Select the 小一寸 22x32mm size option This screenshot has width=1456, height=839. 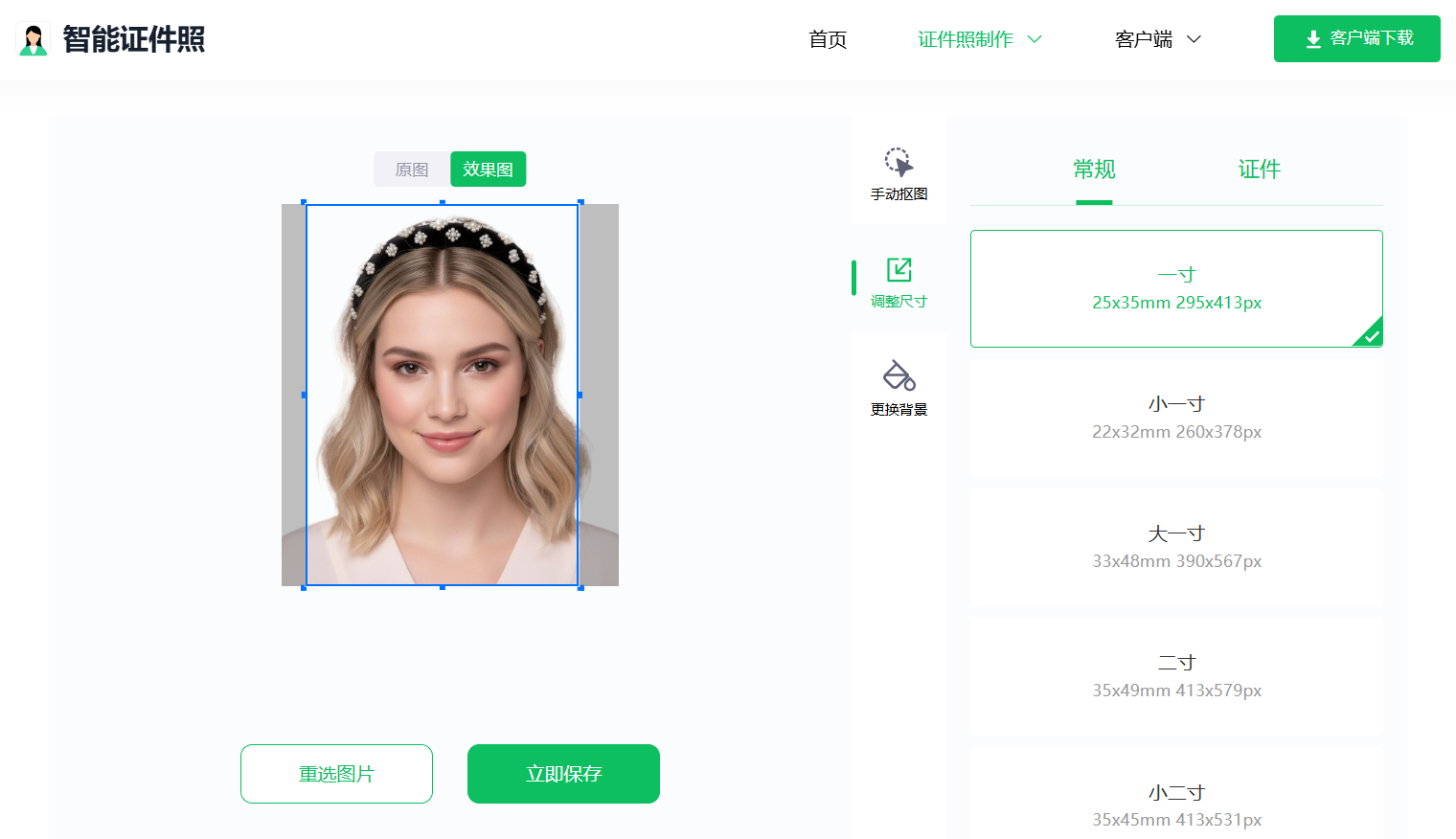(1176, 418)
